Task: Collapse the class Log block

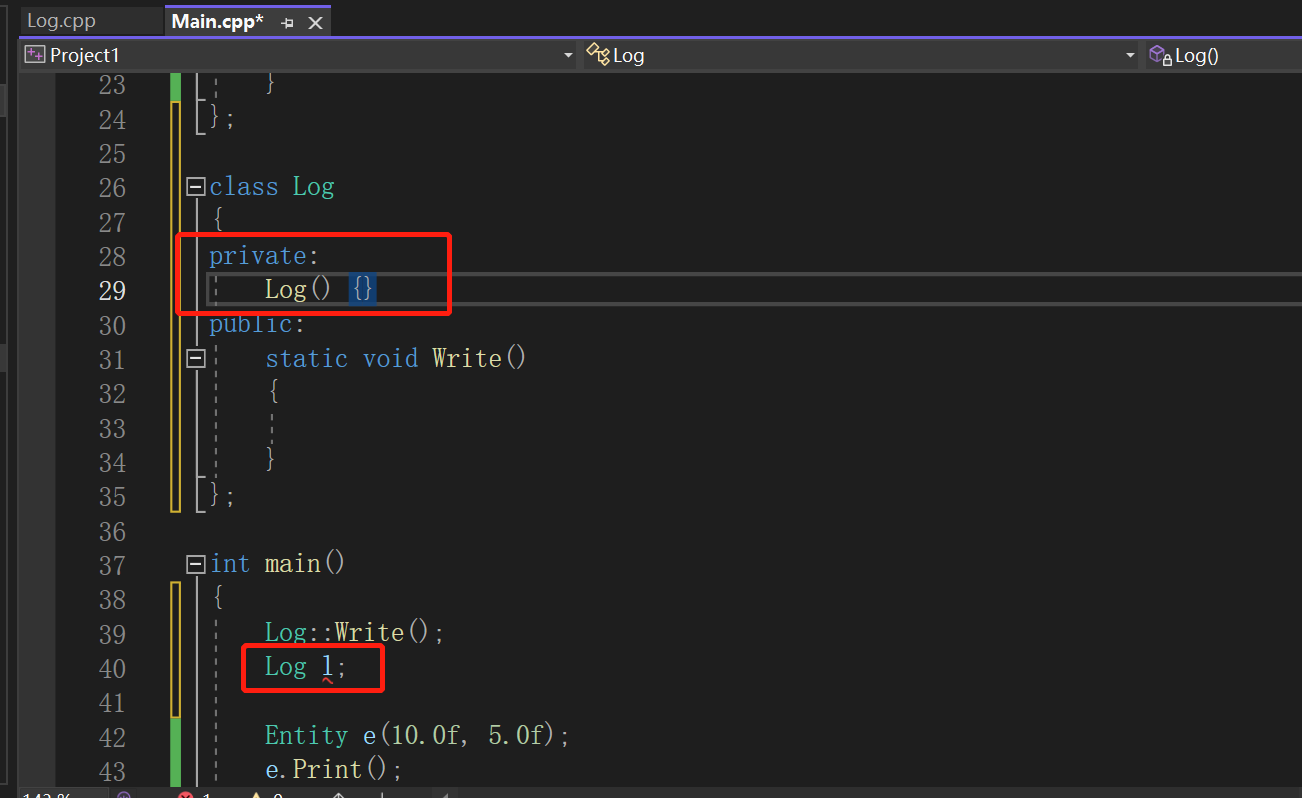Action: 195,187
